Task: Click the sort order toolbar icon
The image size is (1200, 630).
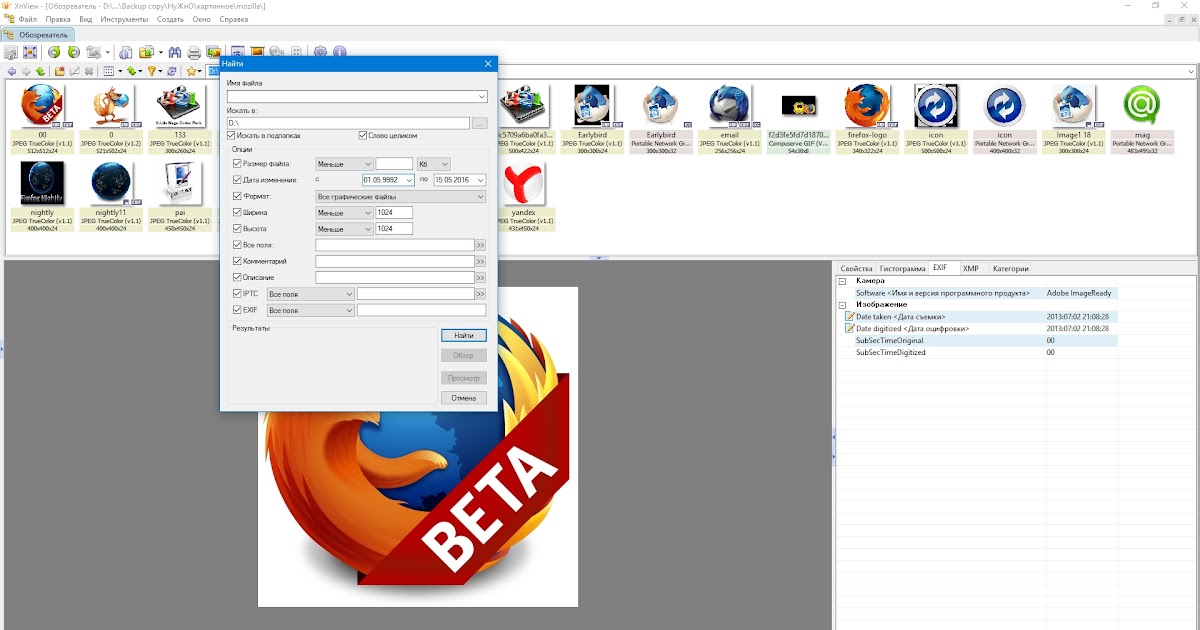Action: pos(132,71)
